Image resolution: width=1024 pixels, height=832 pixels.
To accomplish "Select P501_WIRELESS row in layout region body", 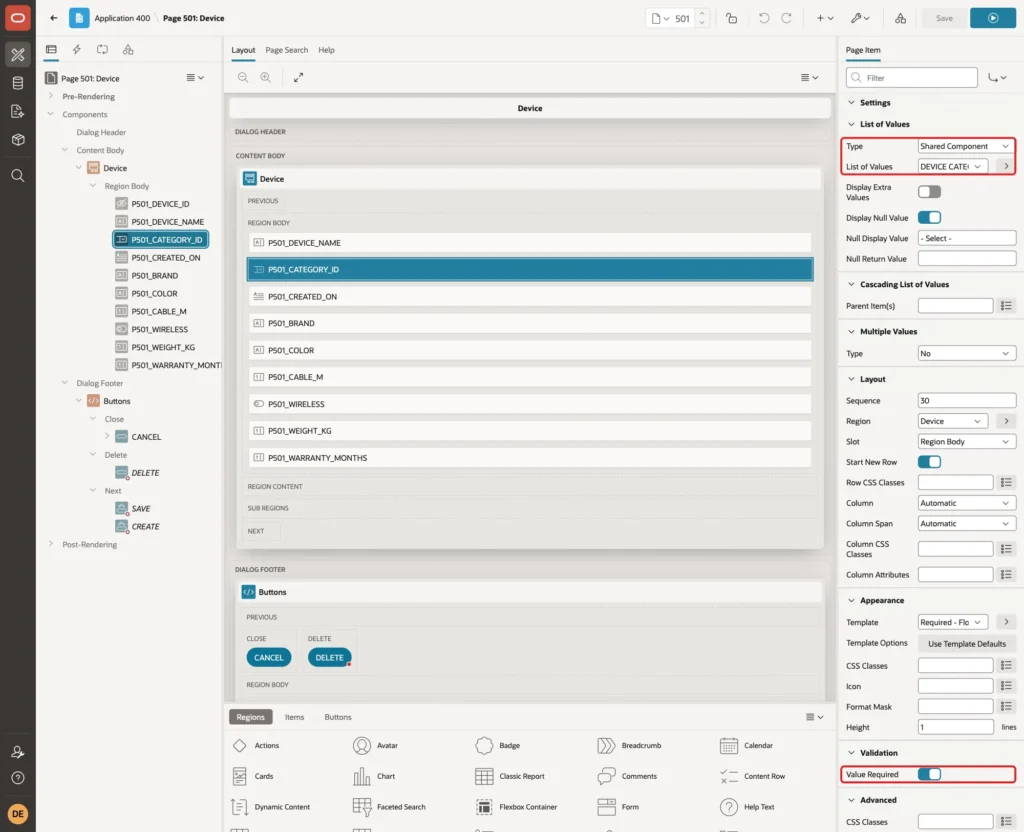I will point(530,404).
